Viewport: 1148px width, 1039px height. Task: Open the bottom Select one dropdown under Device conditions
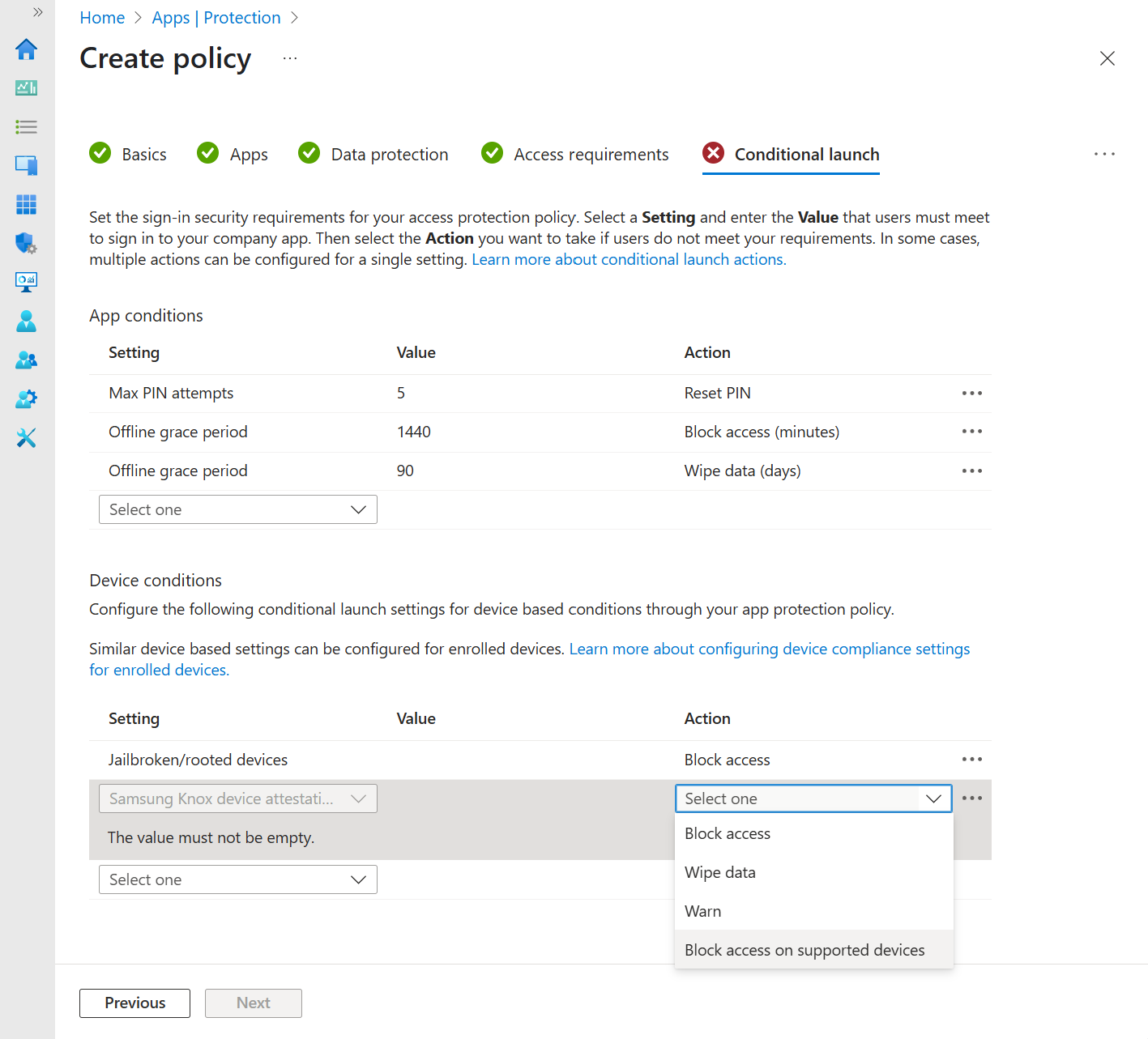(x=237, y=879)
